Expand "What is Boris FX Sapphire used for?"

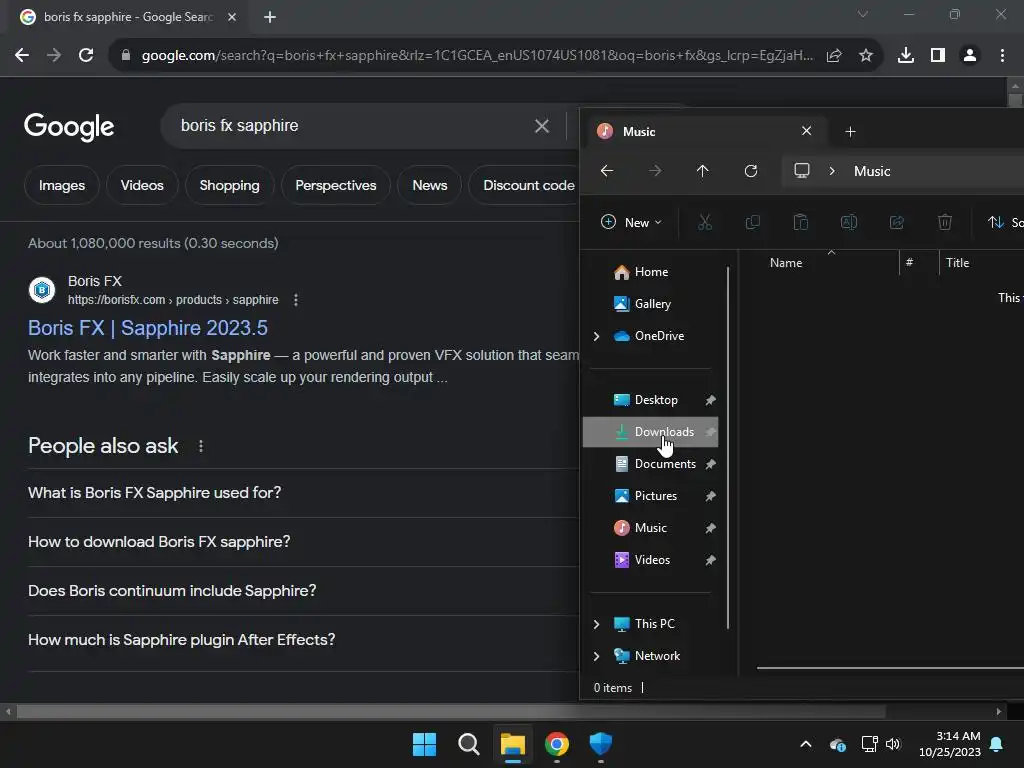[x=303, y=493]
